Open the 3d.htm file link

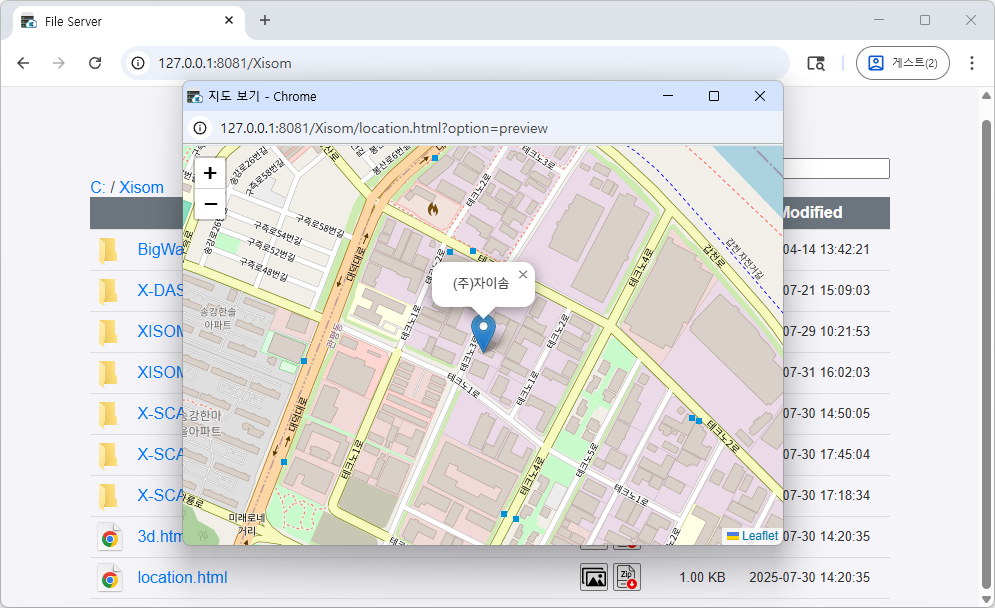tap(160, 536)
